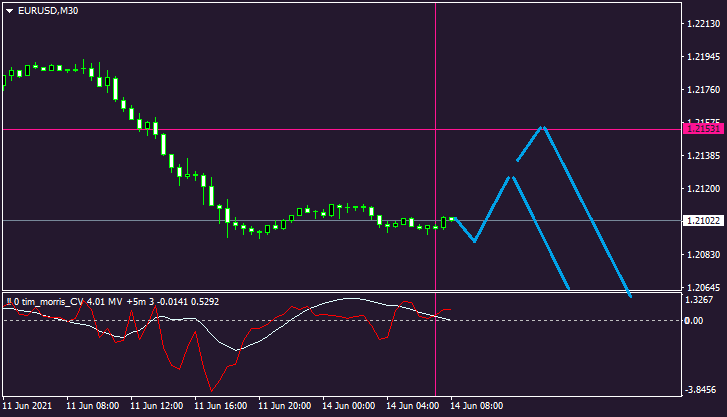Click the 0.00 indicator scale value

point(693,320)
